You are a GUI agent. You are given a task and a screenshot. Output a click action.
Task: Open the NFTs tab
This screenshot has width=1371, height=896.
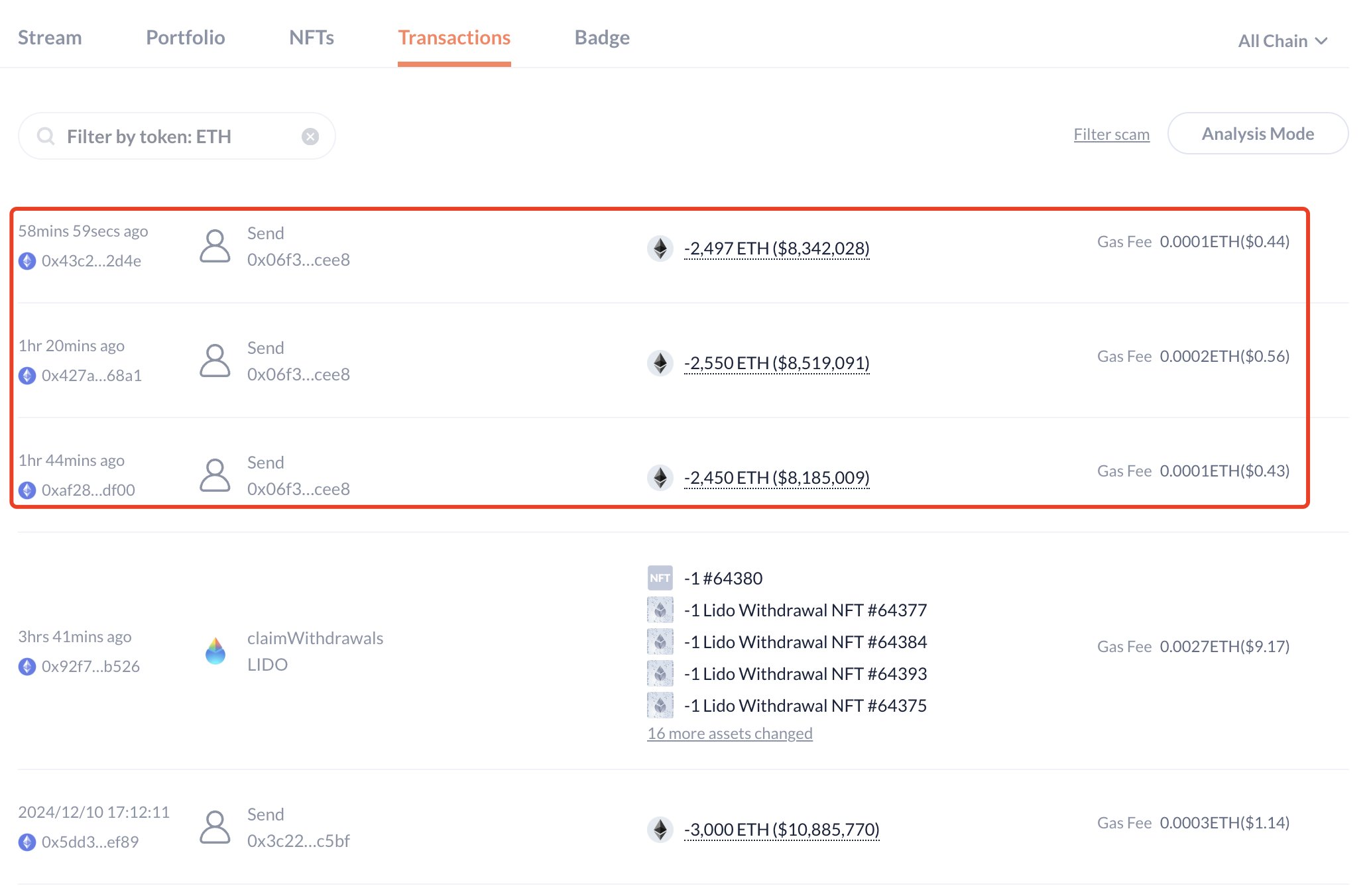312,38
